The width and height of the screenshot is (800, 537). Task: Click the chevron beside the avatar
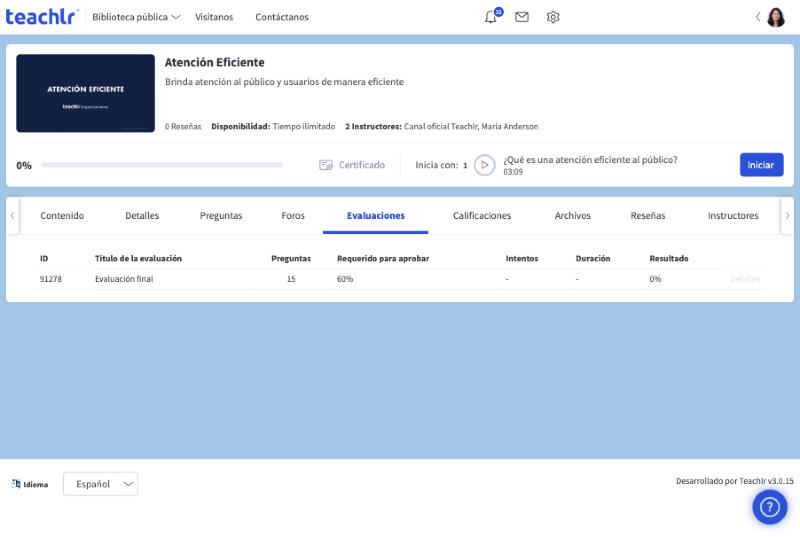coord(758,17)
